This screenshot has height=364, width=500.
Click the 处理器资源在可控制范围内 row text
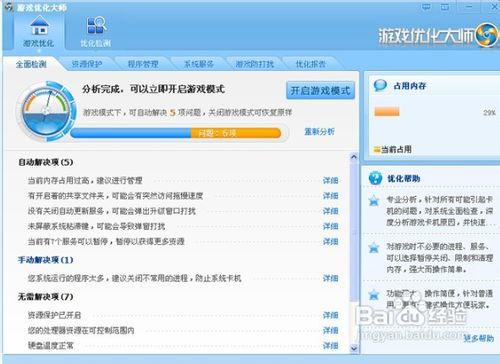click(81, 330)
